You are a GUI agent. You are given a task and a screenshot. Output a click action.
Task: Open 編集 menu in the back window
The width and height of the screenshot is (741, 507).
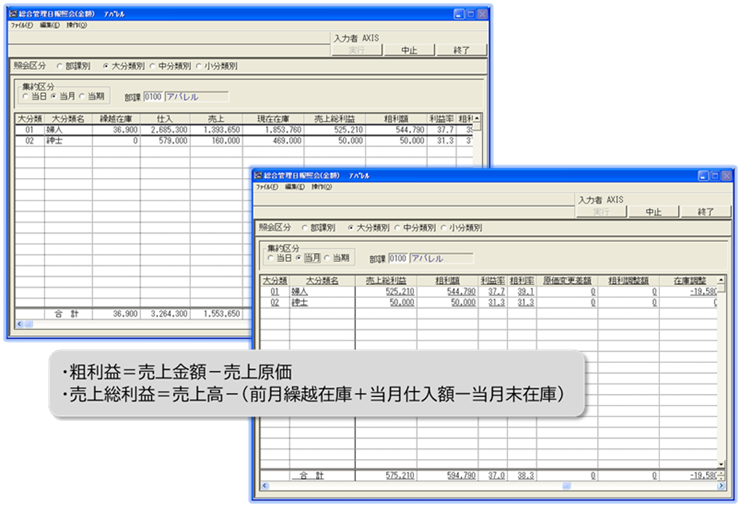50,25
